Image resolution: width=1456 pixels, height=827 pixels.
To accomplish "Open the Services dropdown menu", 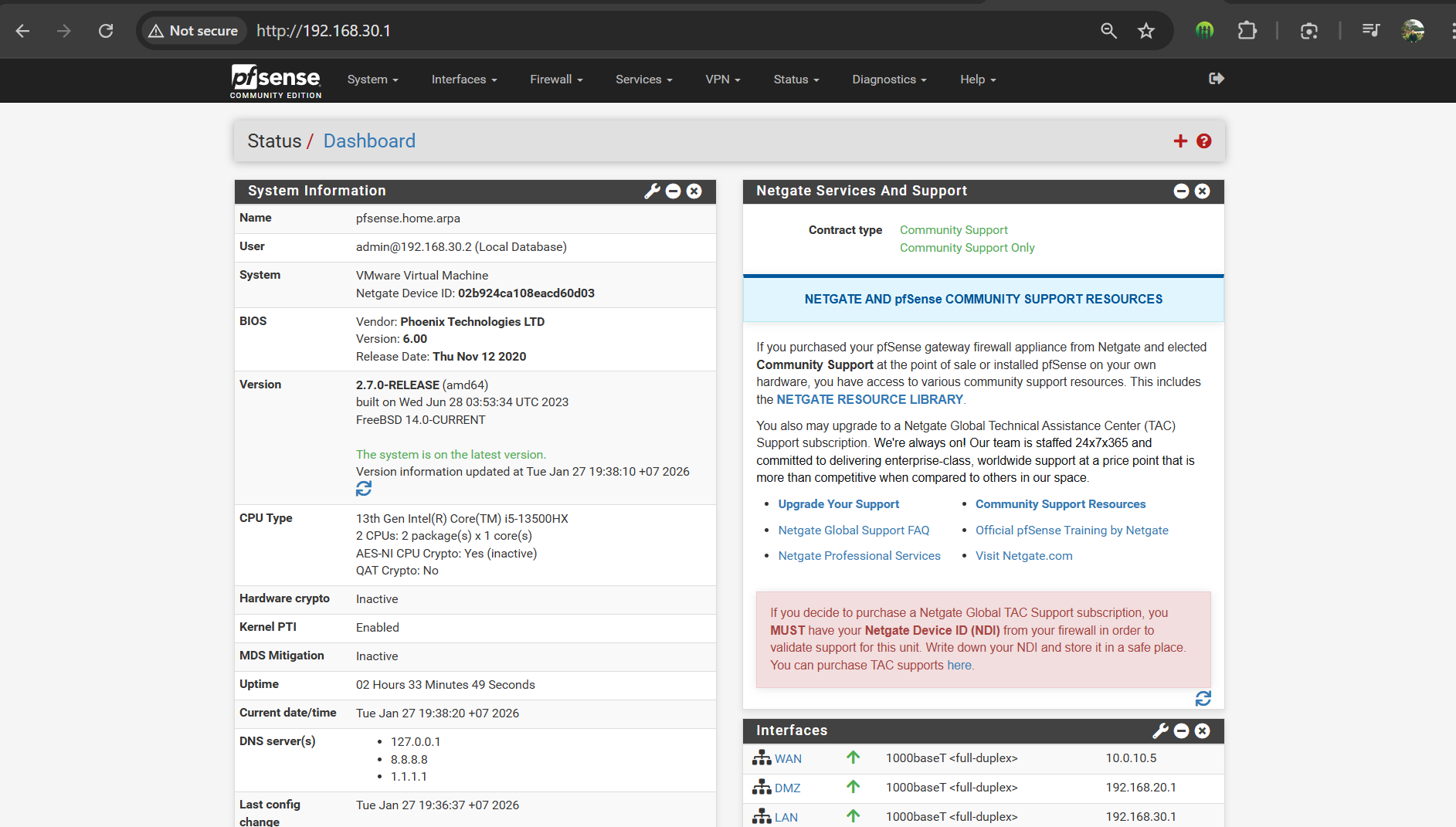I will pyautogui.click(x=643, y=80).
